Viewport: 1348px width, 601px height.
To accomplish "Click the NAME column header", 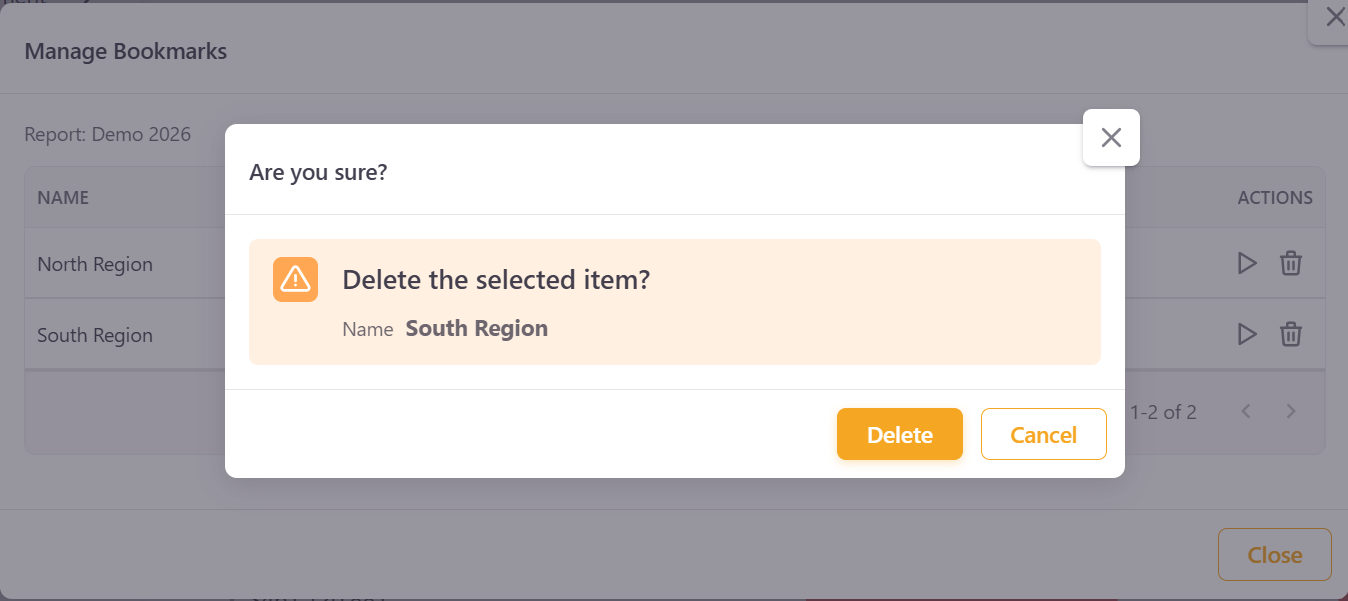I will [63, 197].
